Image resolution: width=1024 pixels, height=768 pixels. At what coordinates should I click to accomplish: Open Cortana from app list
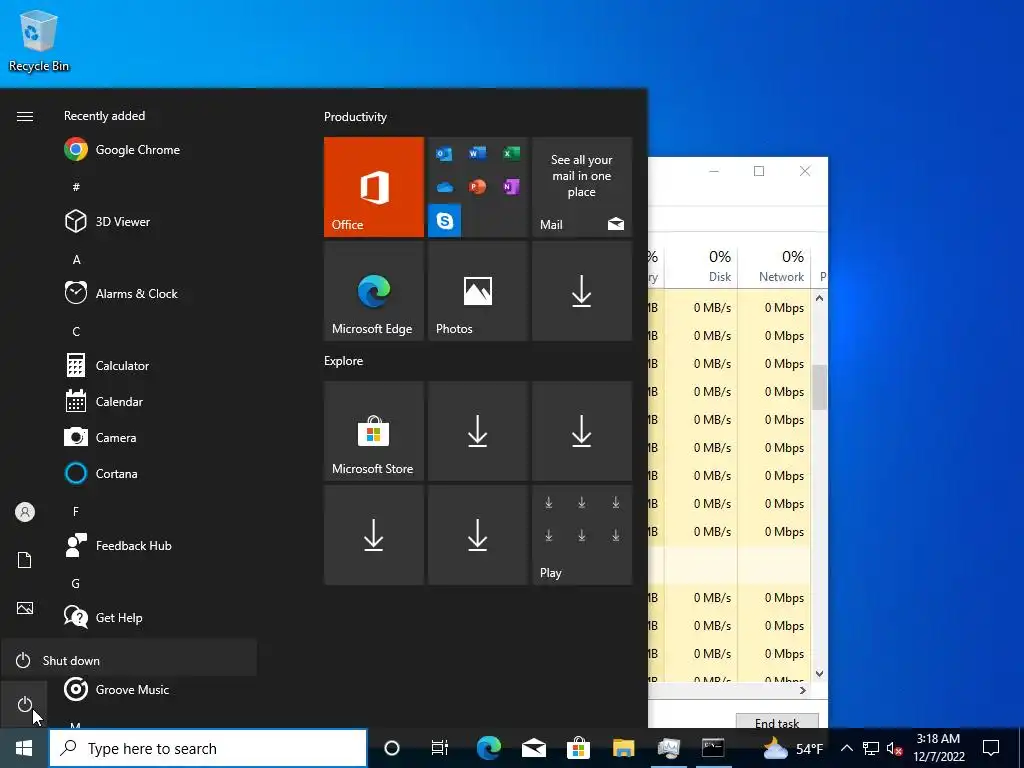tap(101, 473)
